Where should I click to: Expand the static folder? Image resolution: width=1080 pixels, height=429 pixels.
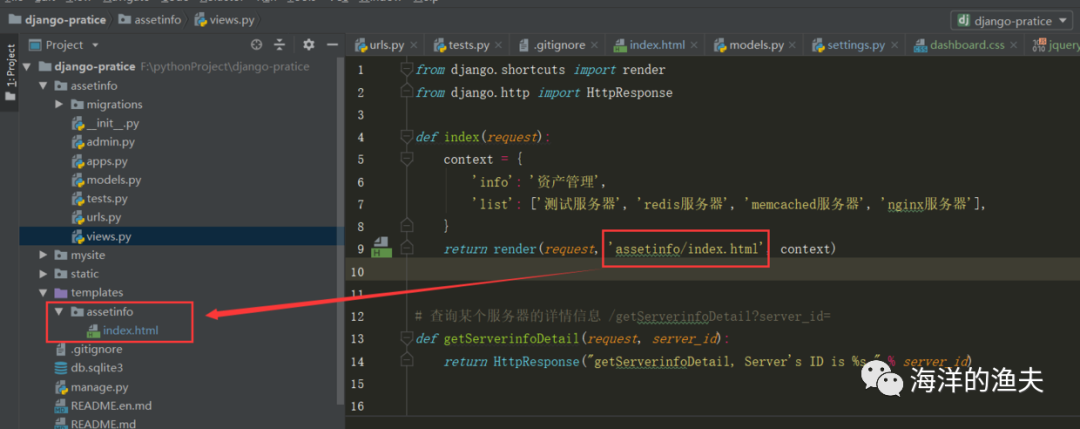tap(43, 274)
